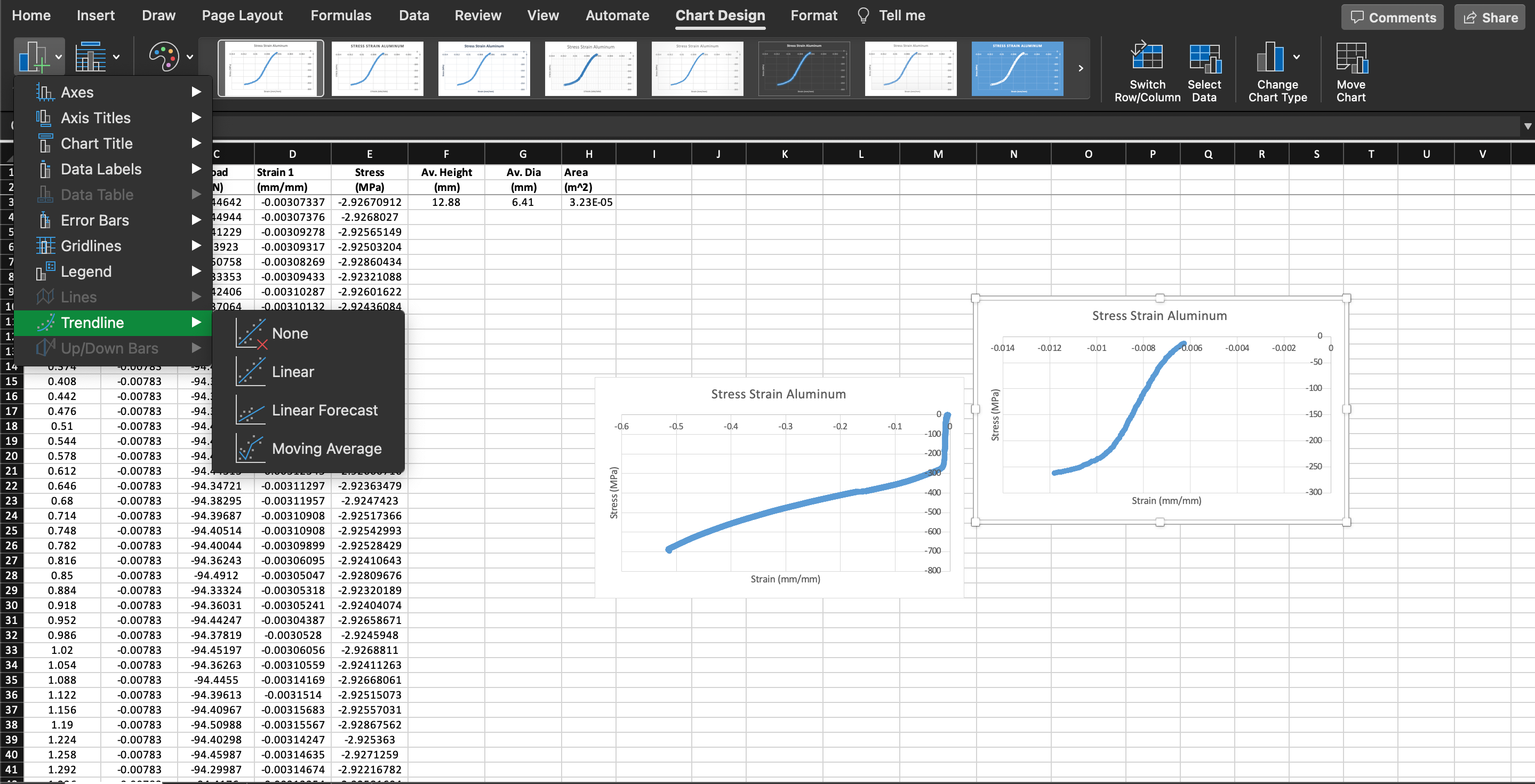Enable a Linear trendline
Screen dimensions: 1535x784
point(293,371)
